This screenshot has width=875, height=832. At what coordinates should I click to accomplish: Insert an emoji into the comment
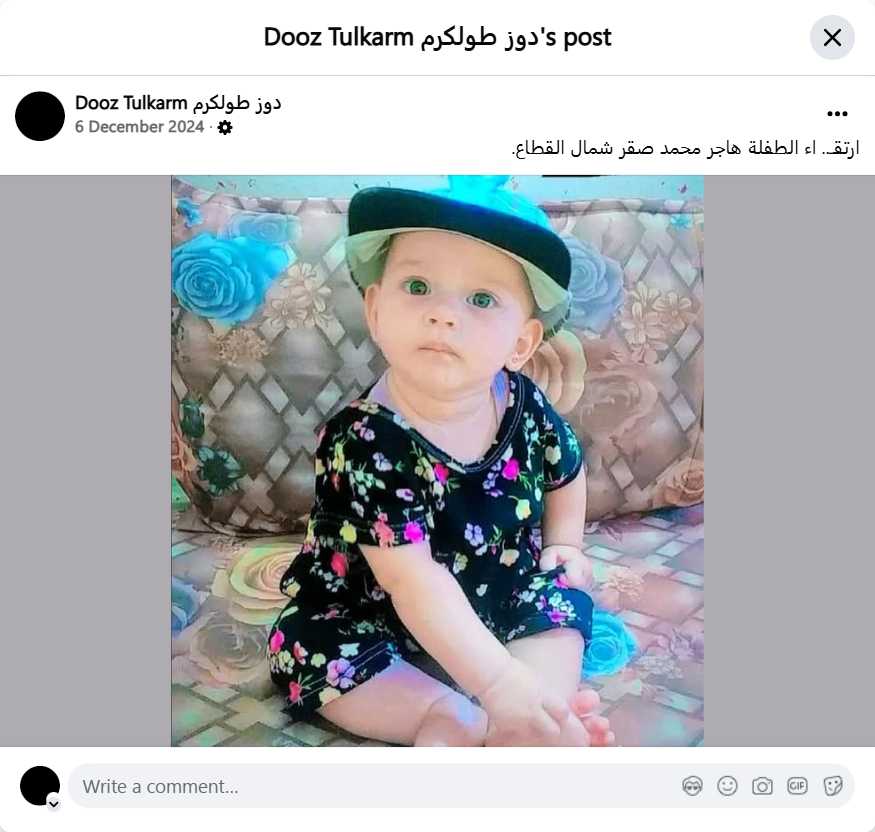click(727, 786)
